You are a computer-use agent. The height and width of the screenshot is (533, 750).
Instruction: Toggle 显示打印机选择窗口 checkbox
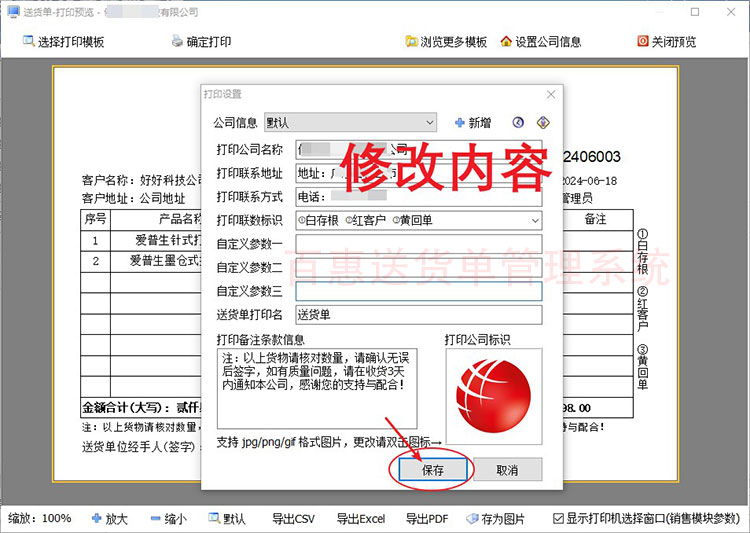click(x=558, y=519)
